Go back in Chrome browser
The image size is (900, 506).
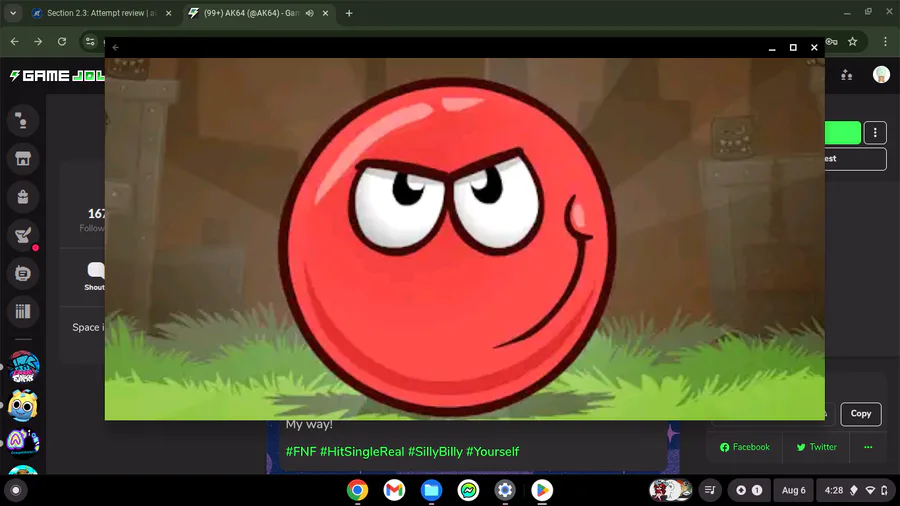click(14, 41)
